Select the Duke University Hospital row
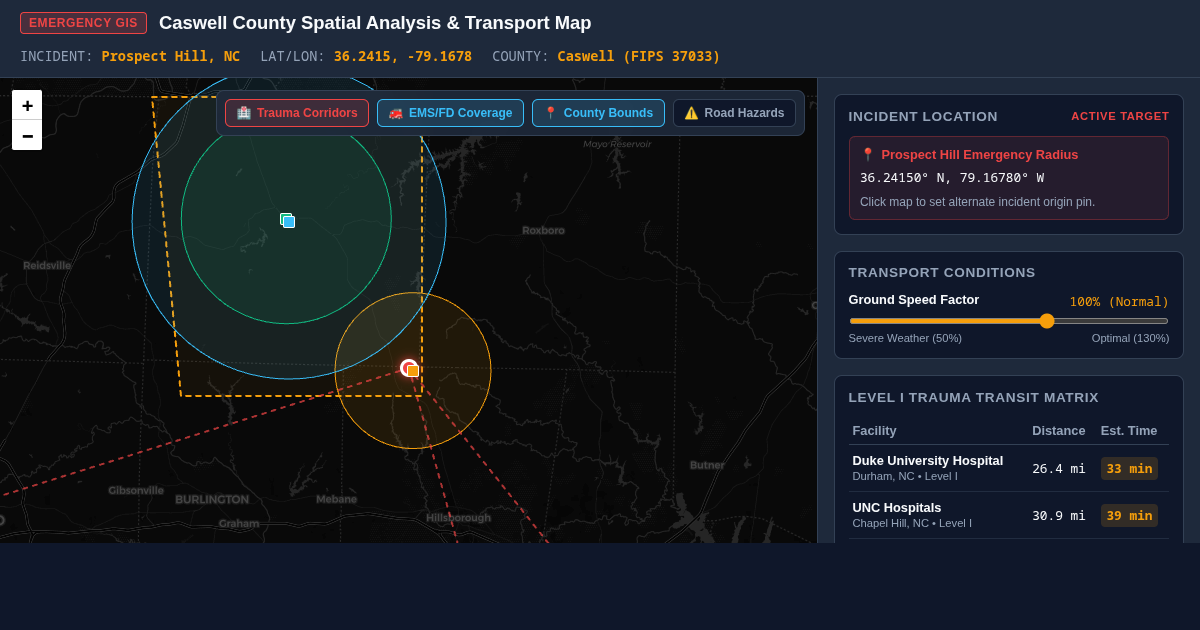The image size is (1200, 630). tap(1008, 468)
